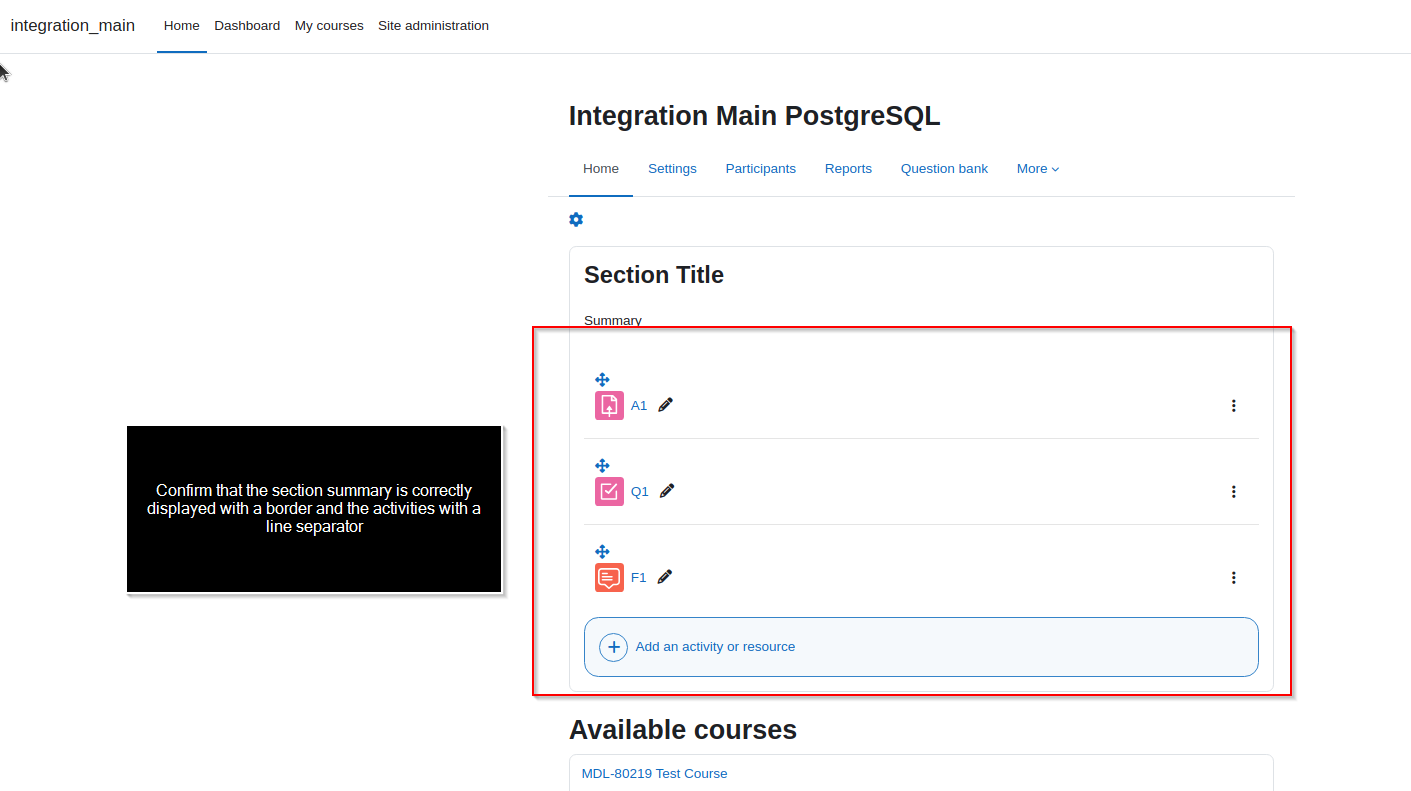Open the section settings gear icon
The image size is (1411, 791).
click(576, 220)
